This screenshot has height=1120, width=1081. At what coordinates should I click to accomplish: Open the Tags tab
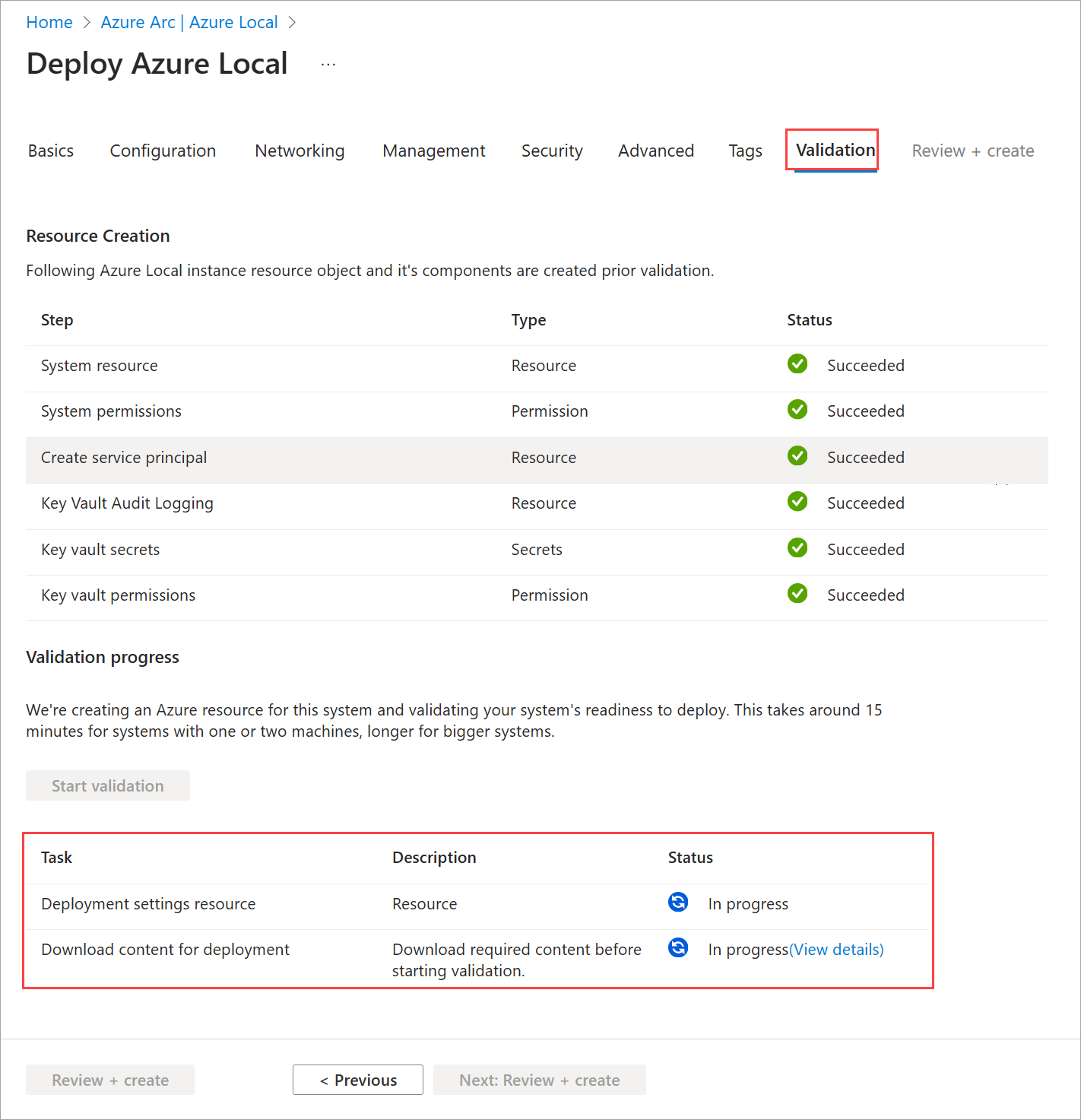pyautogui.click(x=745, y=151)
